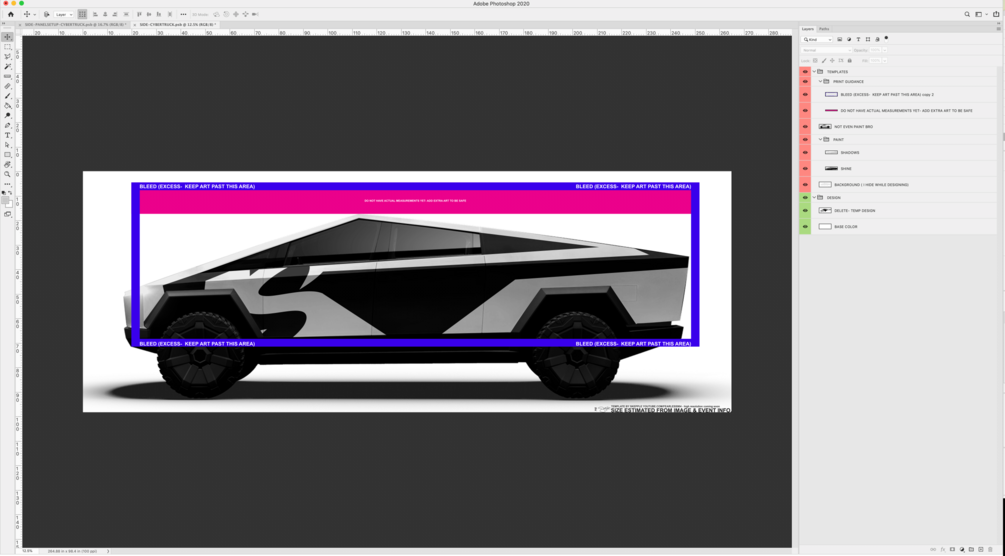Collapse the TEMPLATES layer group
Image resolution: width=1005 pixels, height=556 pixels.
[815, 72]
